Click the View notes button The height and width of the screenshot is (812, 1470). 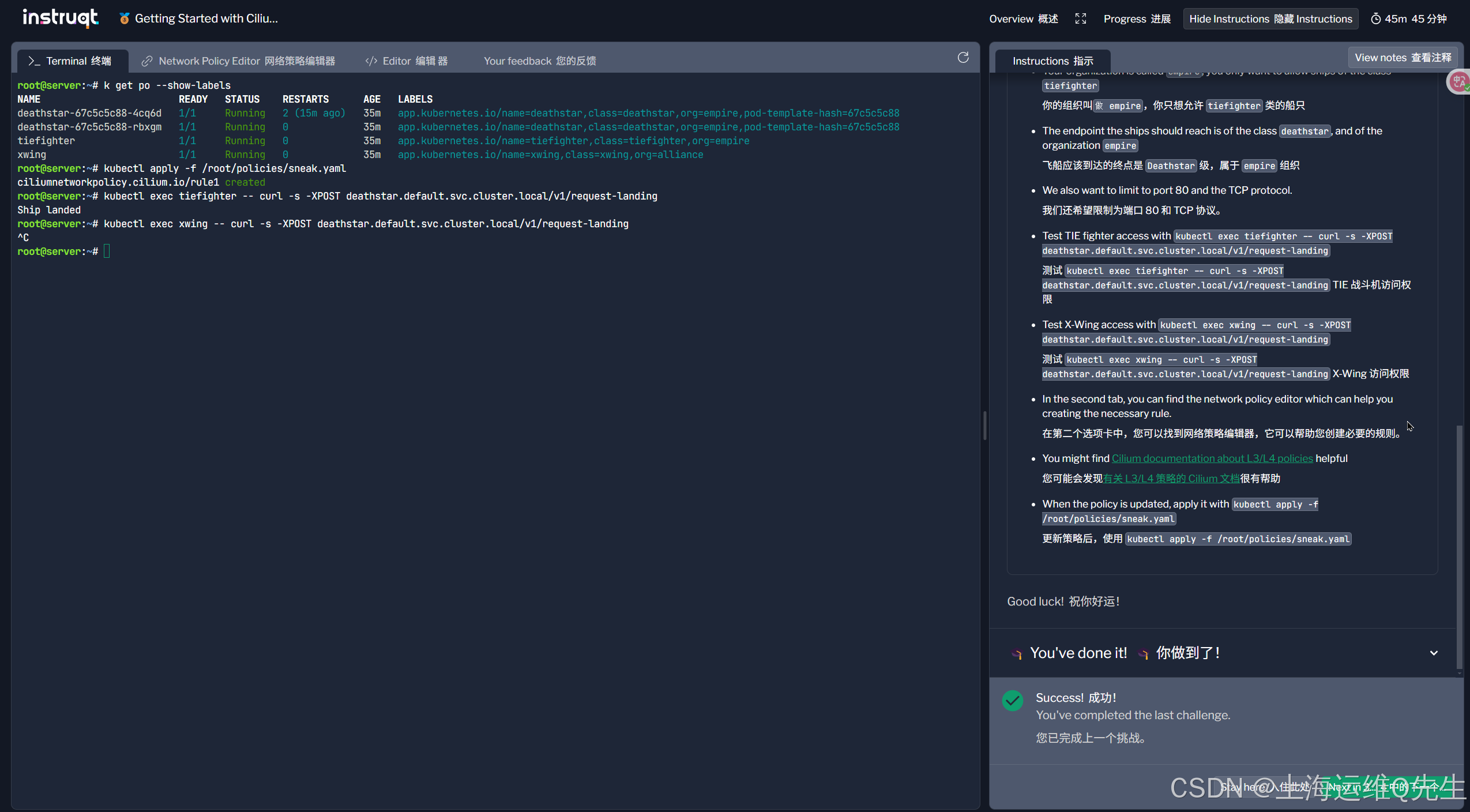click(x=1402, y=58)
